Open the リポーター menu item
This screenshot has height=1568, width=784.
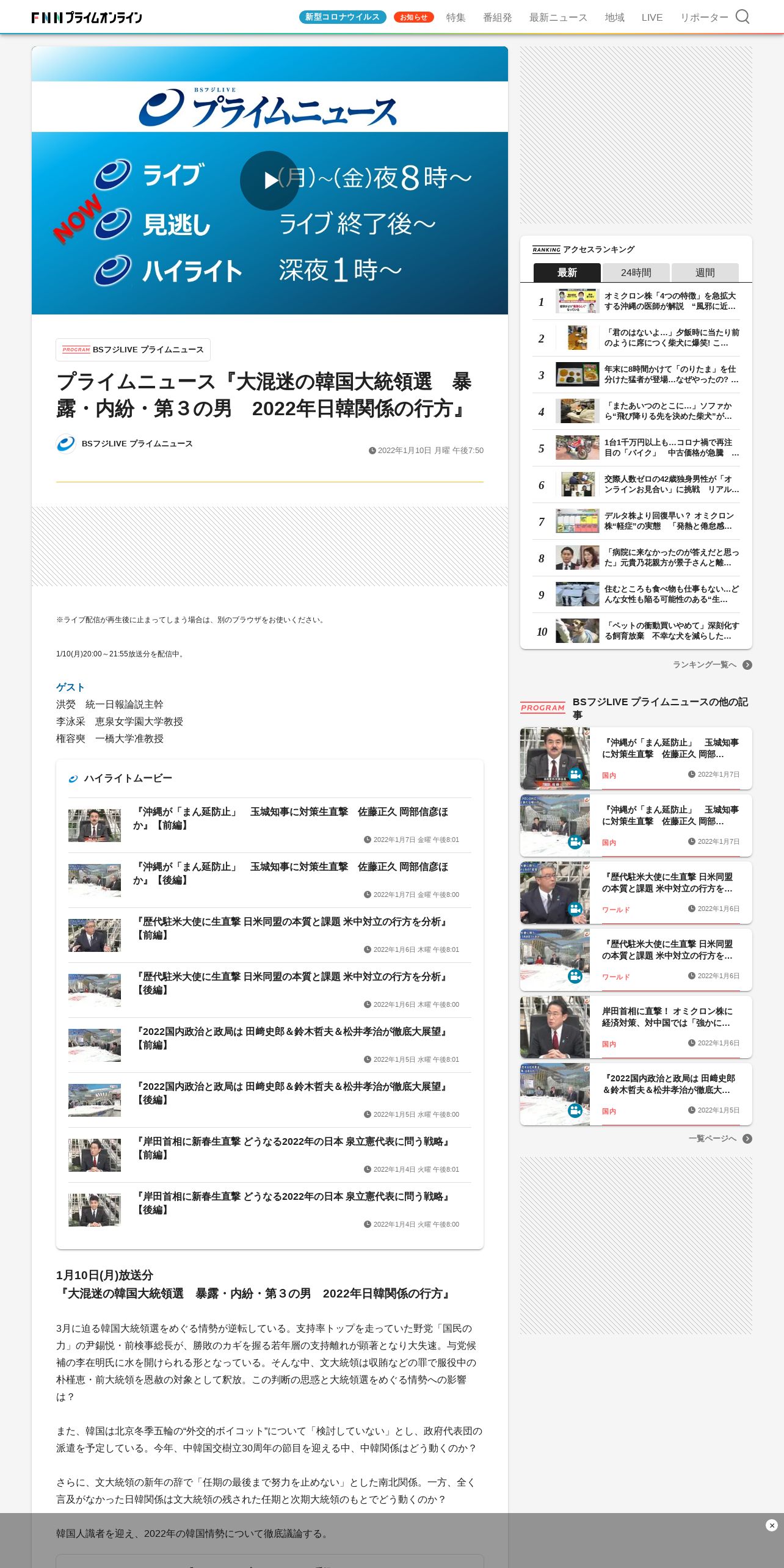705,18
